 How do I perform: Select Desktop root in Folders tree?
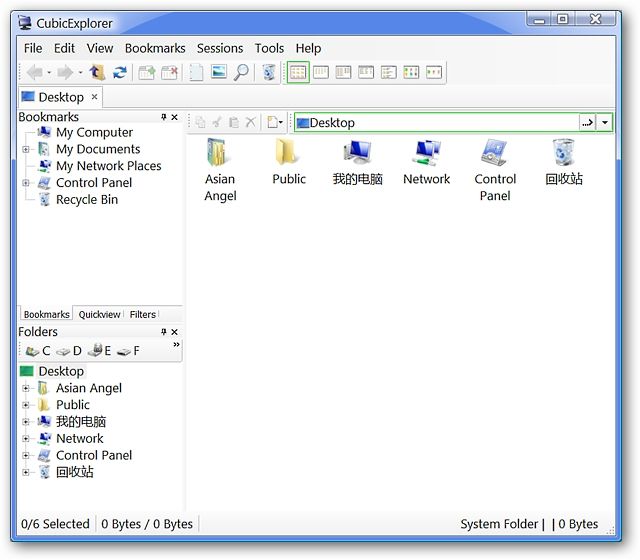click(x=61, y=371)
